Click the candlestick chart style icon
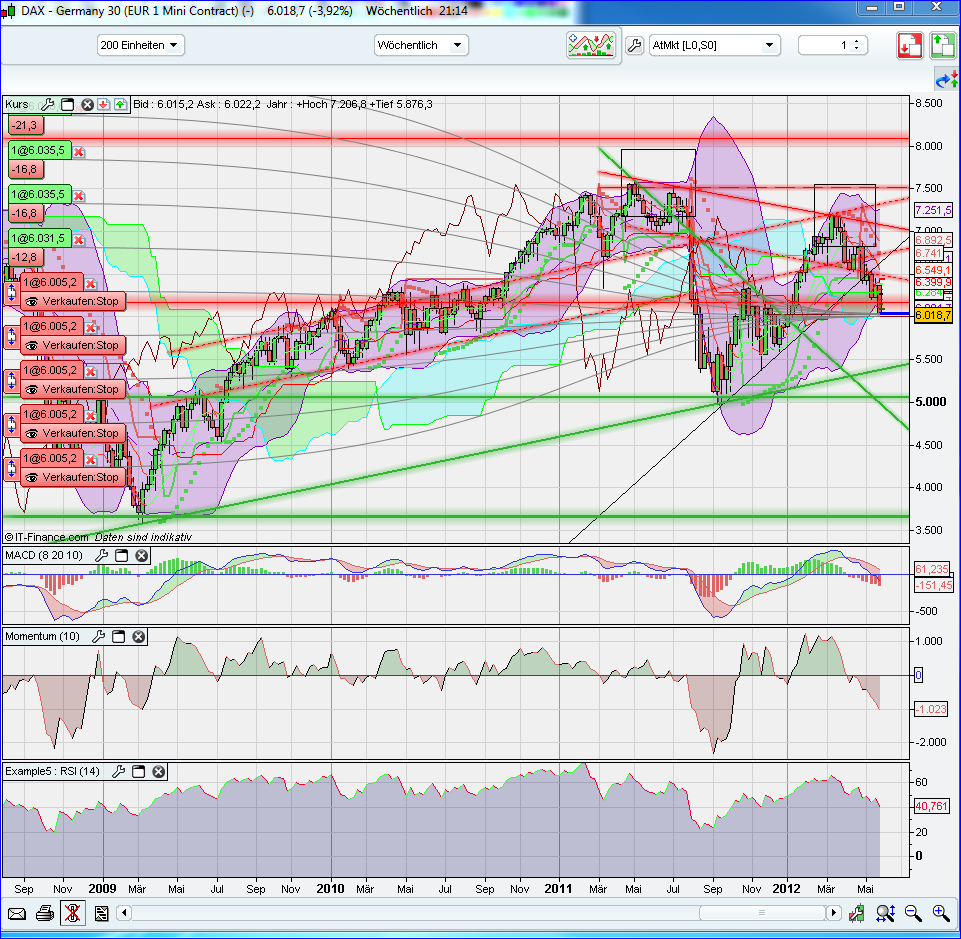Viewport: 961px width, 939px height. [x=856, y=914]
